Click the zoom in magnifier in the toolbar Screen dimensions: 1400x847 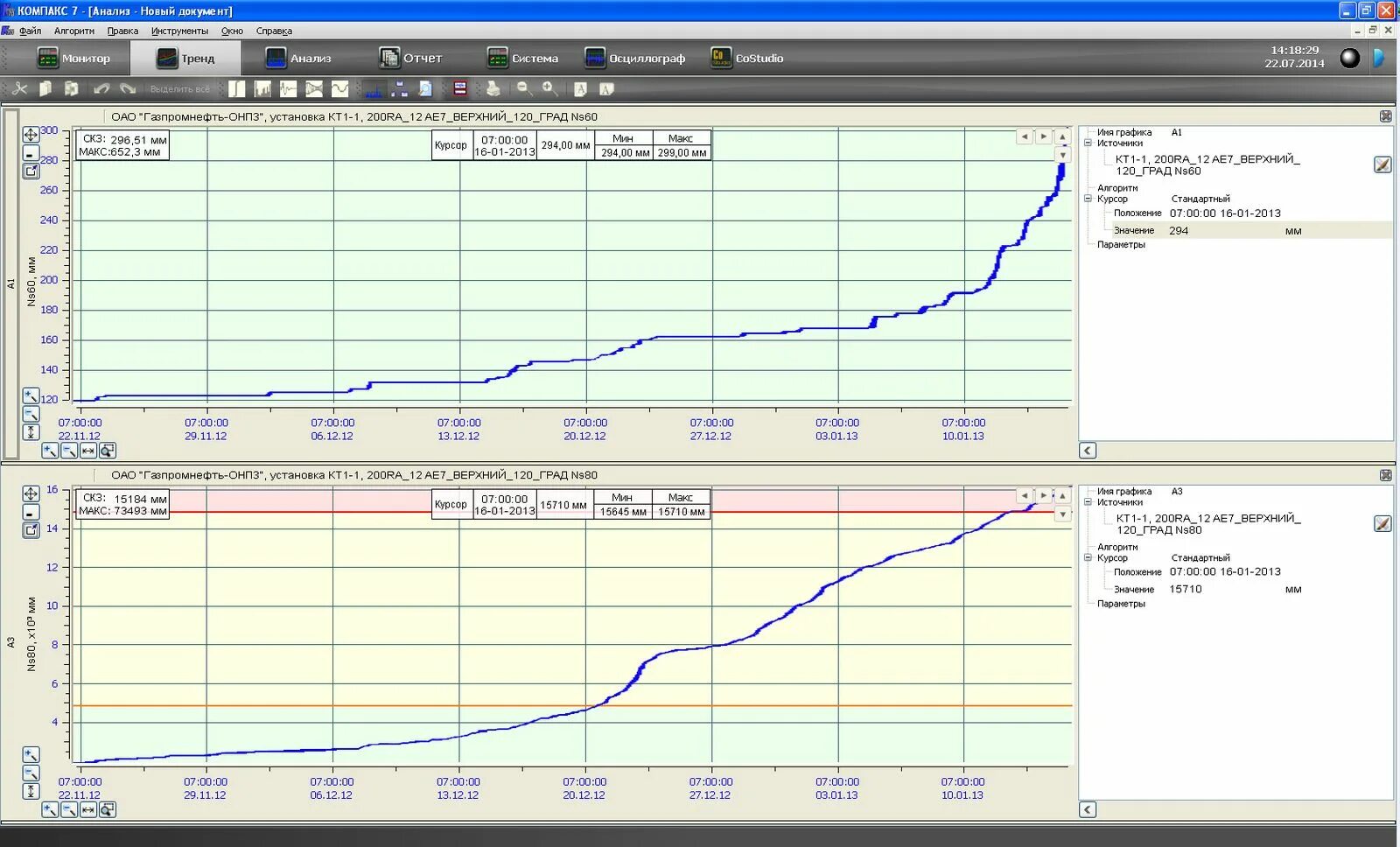pyautogui.click(x=549, y=88)
